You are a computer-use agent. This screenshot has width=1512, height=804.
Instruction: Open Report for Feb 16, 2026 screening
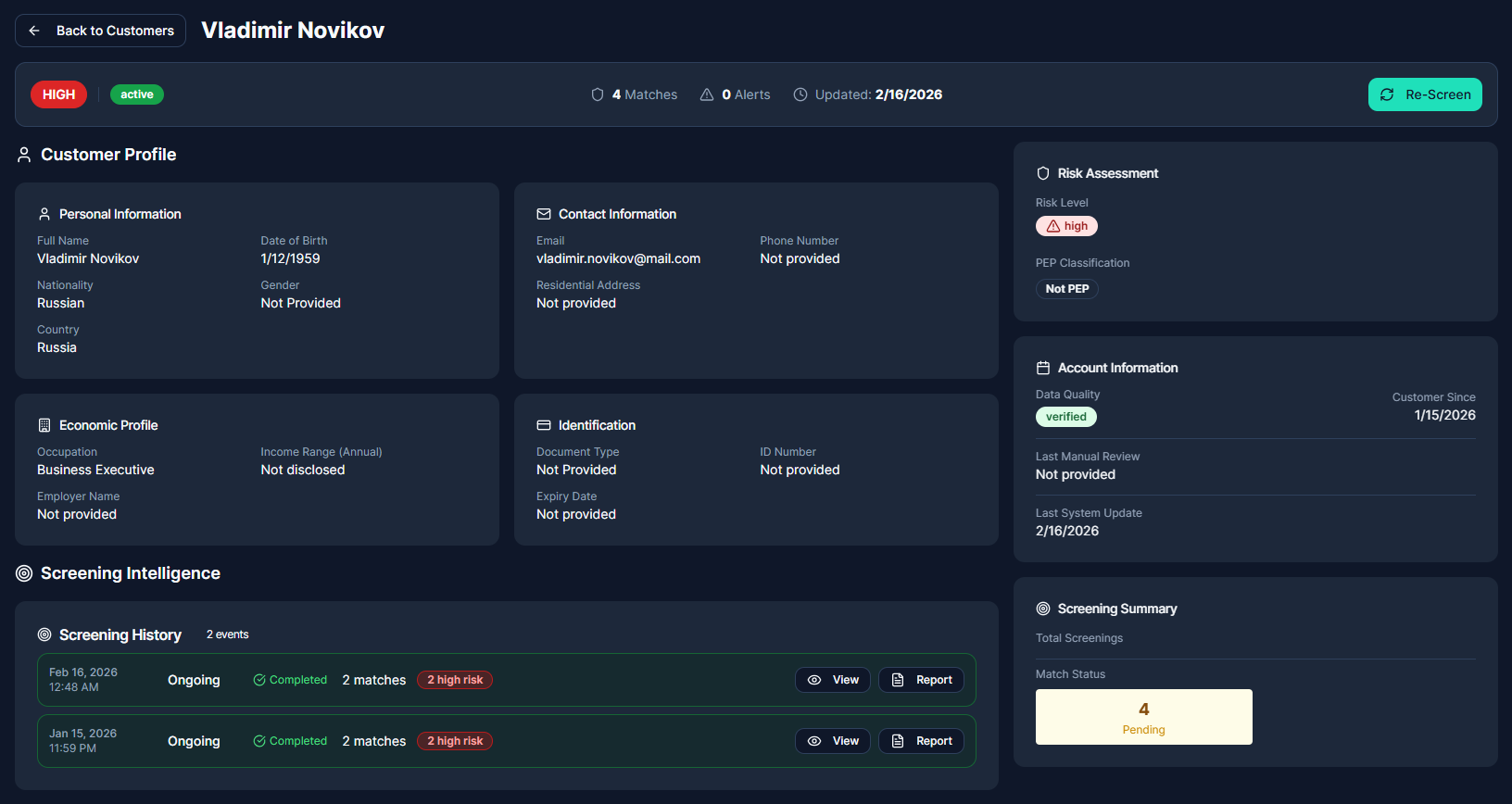(921, 680)
